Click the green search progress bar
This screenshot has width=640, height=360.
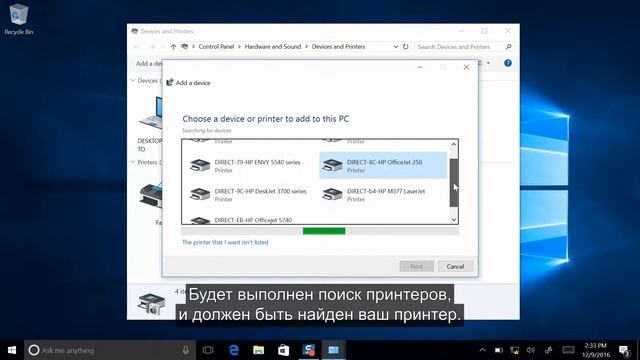click(324, 231)
